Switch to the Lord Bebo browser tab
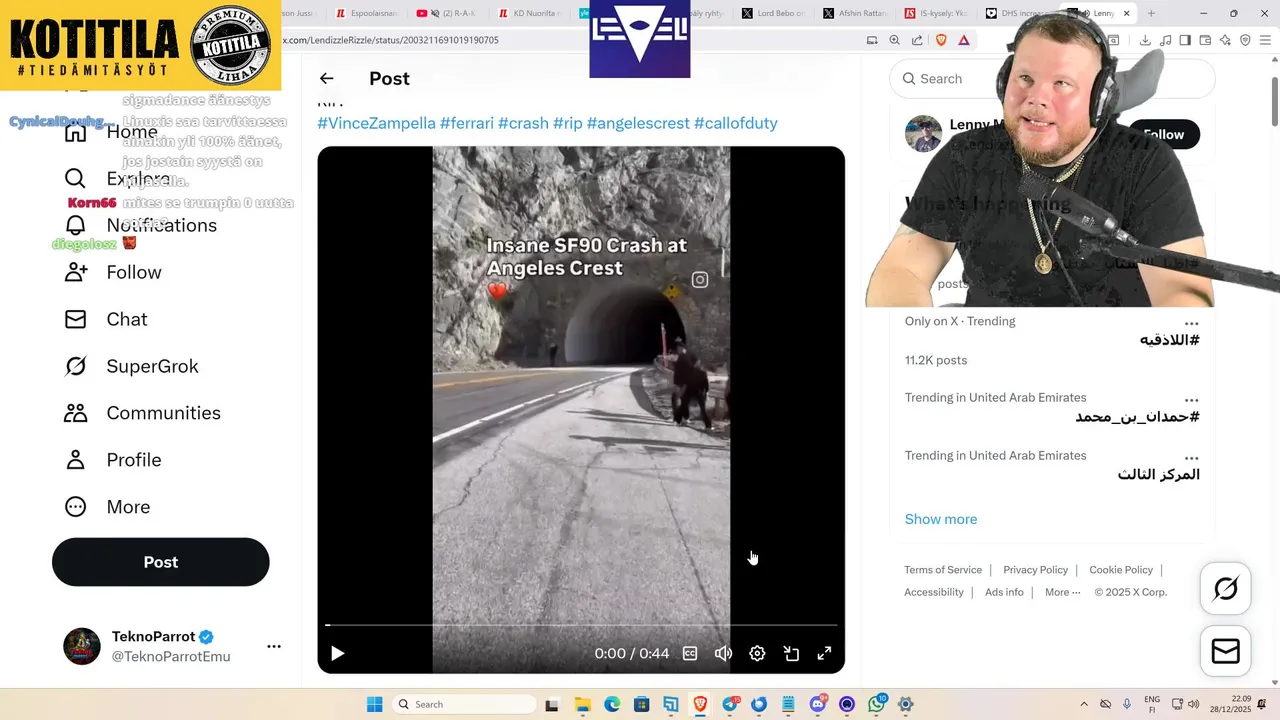Screen dimensions: 1280x720 click(774, 13)
